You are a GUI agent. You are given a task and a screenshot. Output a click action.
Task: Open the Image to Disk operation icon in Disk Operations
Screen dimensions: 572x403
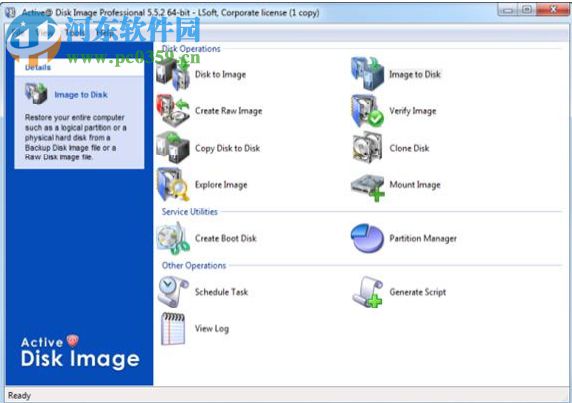point(367,74)
